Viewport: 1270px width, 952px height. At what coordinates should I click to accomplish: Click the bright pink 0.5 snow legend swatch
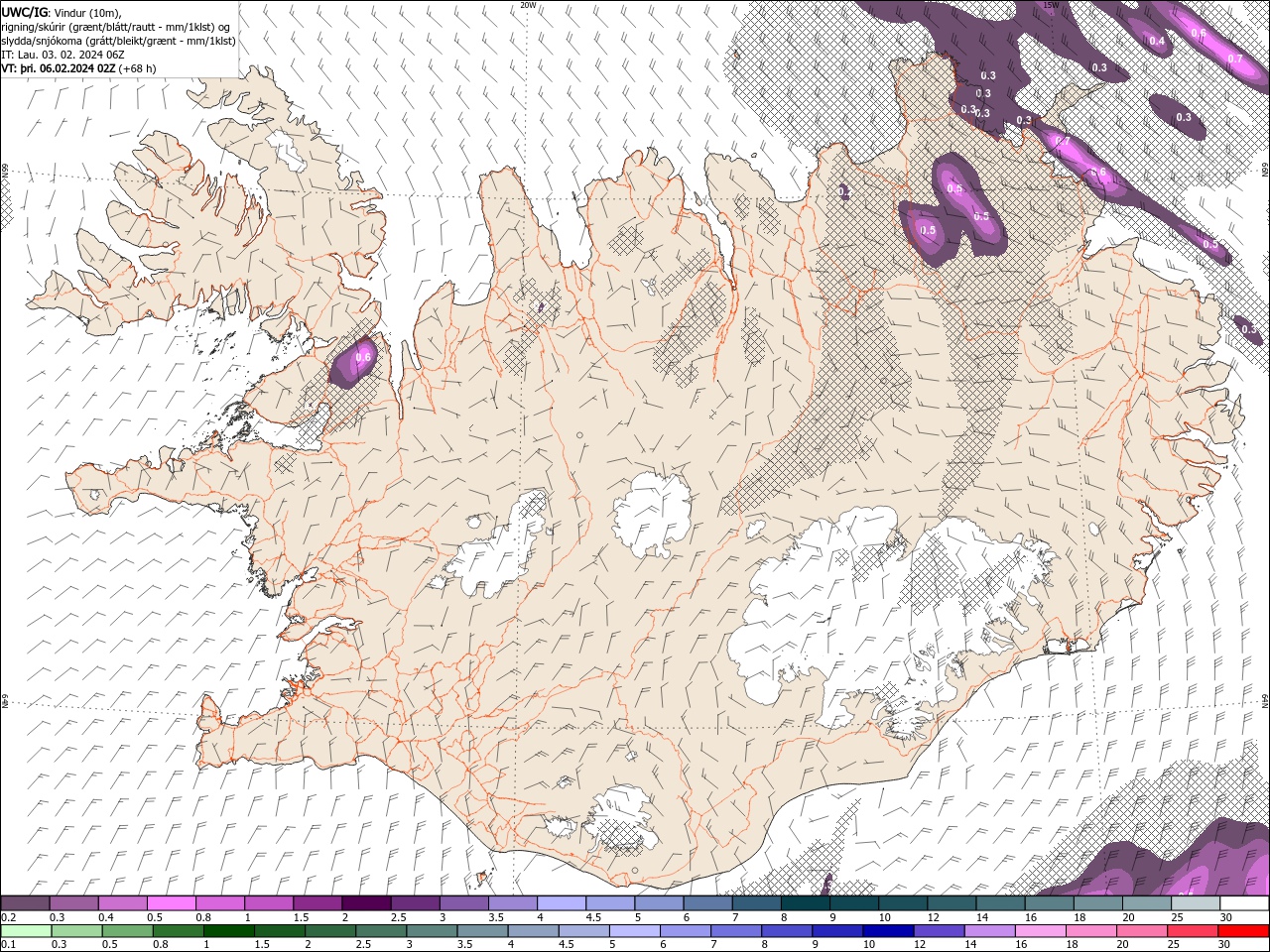pyautogui.click(x=171, y=903)
